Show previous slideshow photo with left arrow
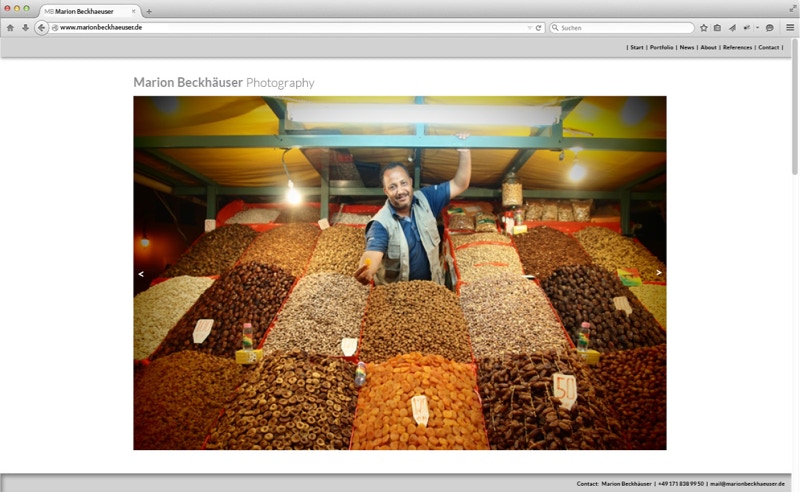The width and height of the screenshot is (800, 492). point(141,273)
